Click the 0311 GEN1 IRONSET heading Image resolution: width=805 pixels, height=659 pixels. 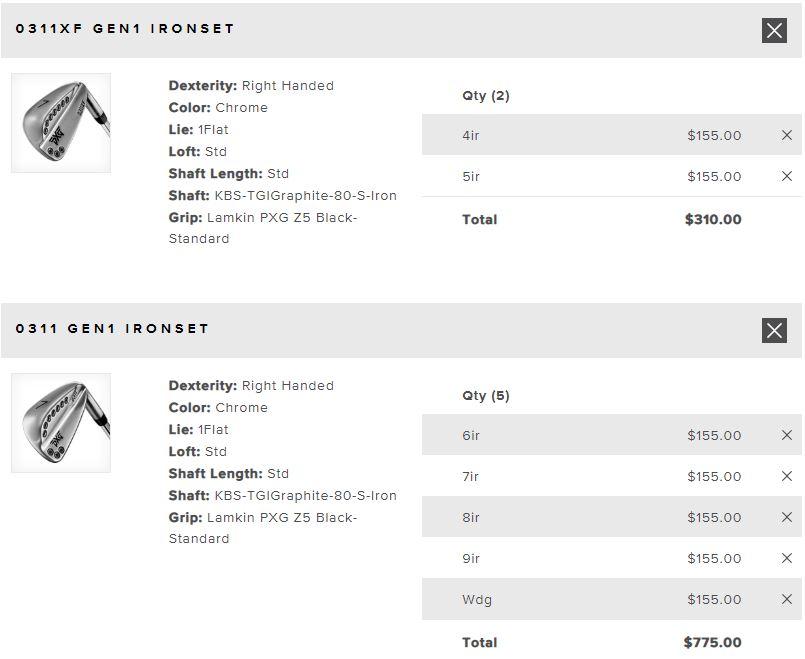[x=112, y=329]
